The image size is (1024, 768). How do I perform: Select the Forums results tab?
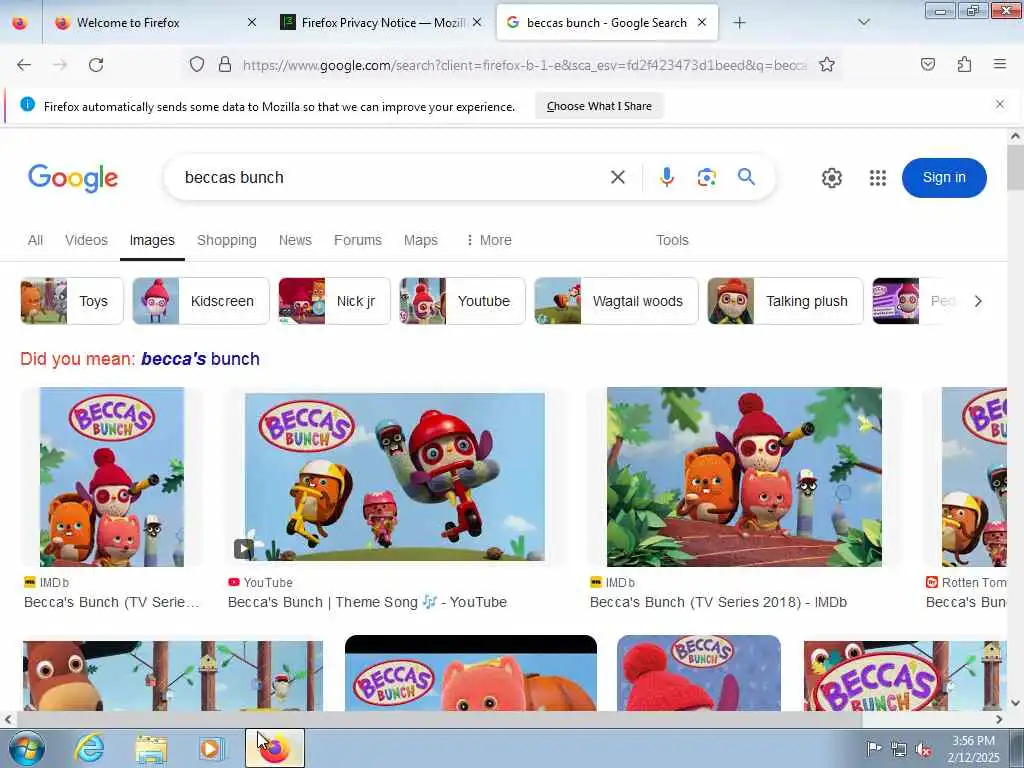click(357, 240)
